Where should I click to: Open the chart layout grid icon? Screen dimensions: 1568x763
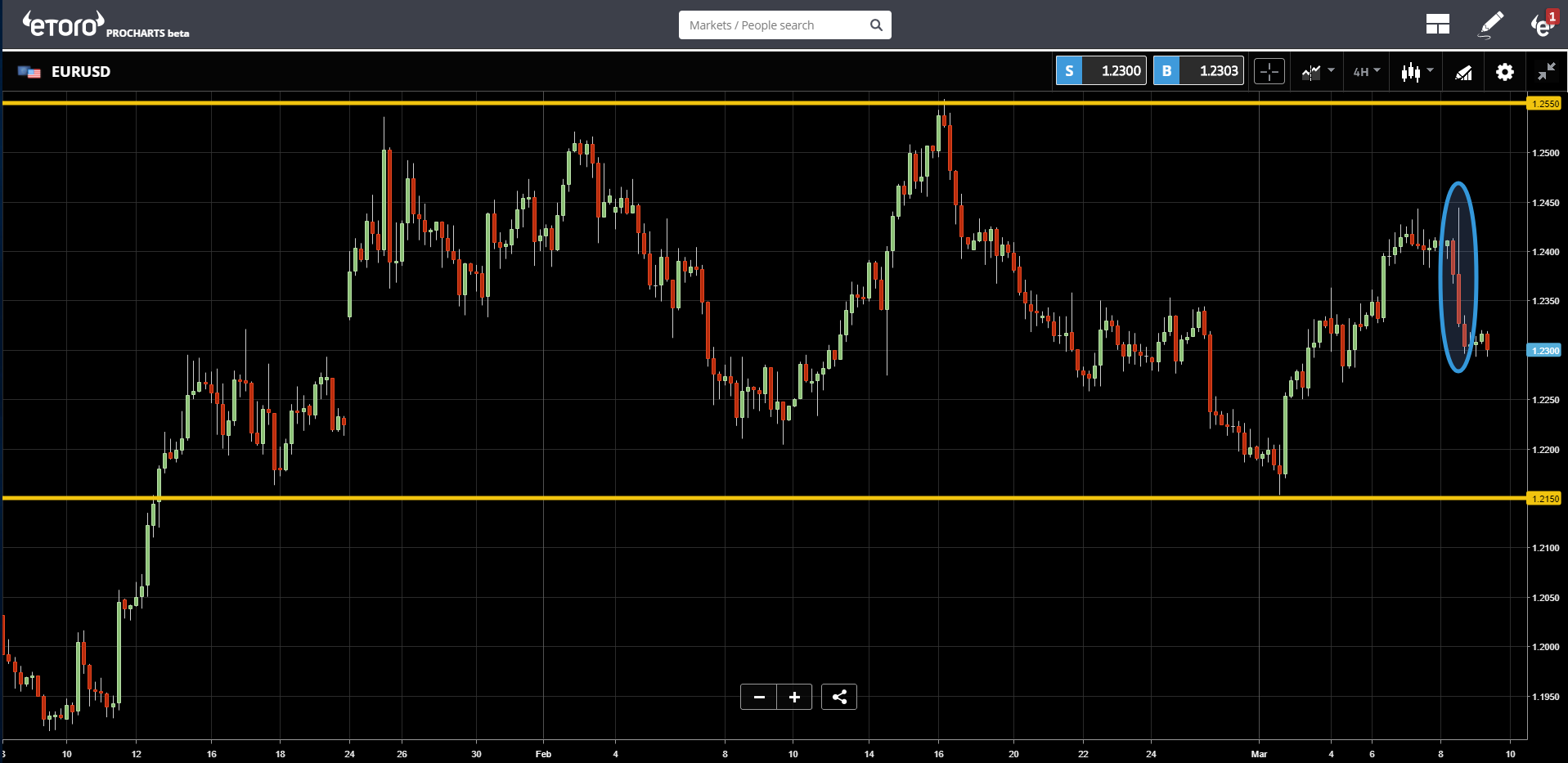point(1437,25)
